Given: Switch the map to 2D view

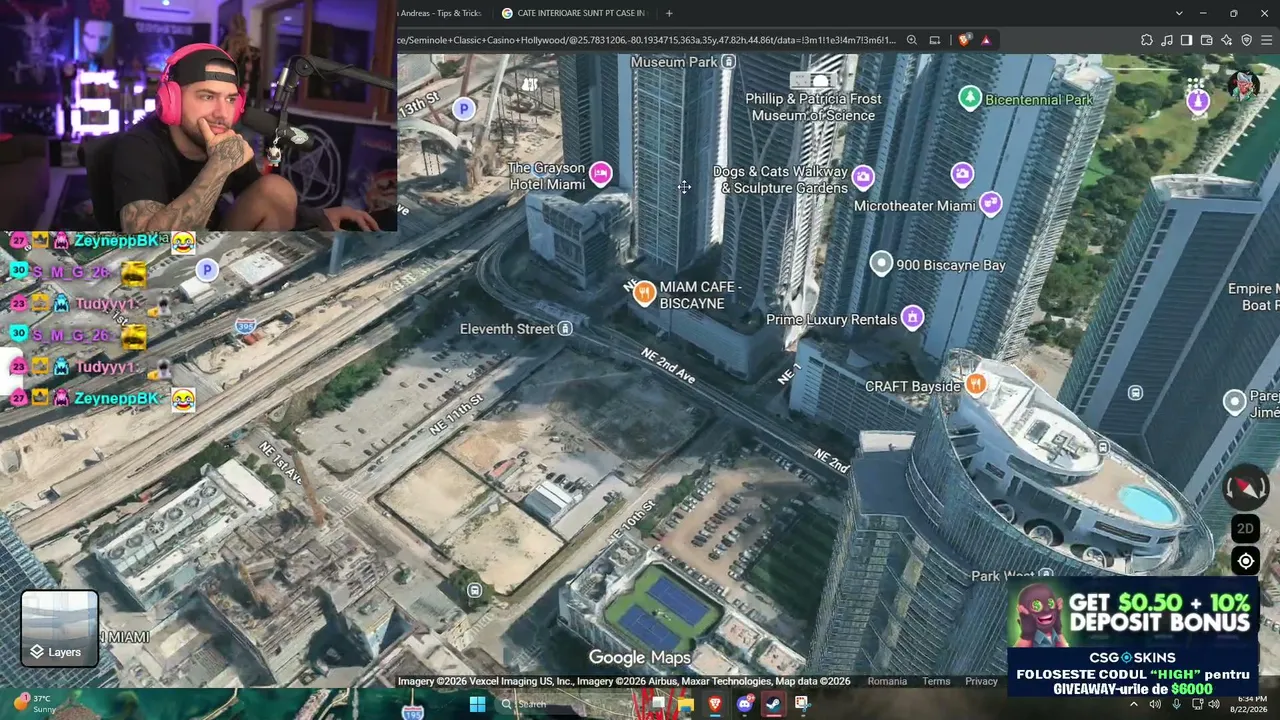Looking at the screenshot, I should (x=1246, y=528).
